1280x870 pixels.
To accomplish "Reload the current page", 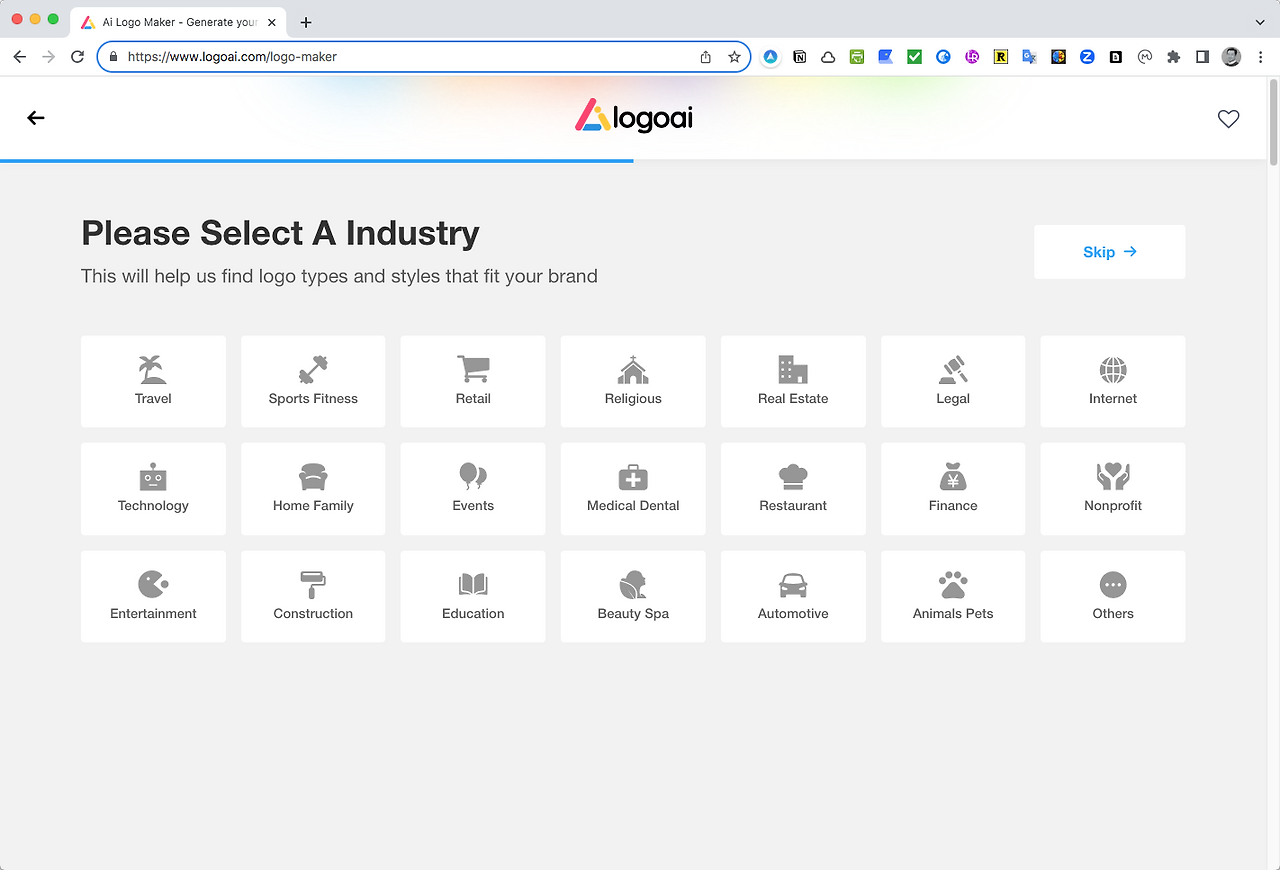I will click(x=77, y=57).
